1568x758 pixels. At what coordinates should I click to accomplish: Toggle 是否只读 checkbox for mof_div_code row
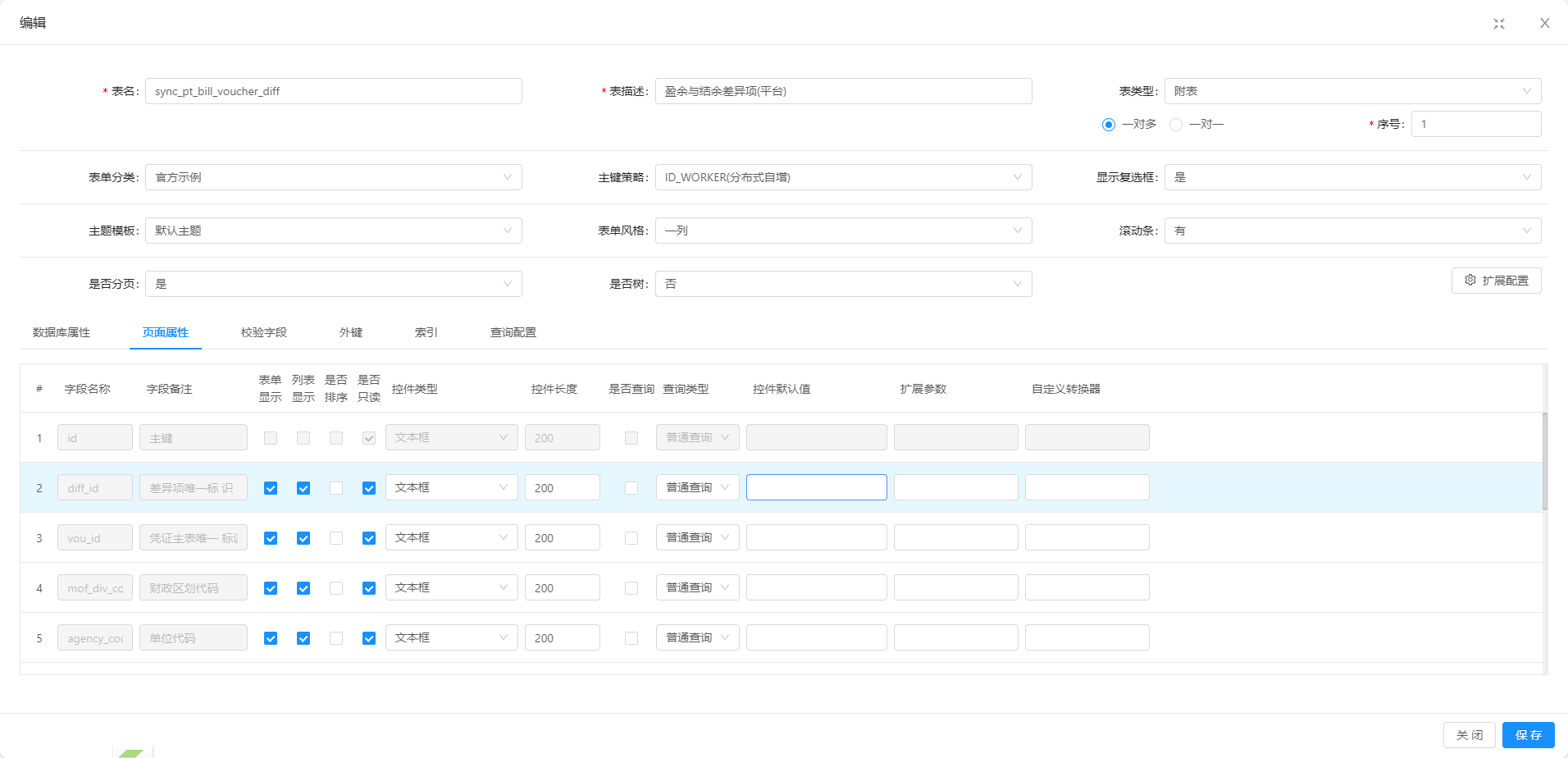pos(369,588)
